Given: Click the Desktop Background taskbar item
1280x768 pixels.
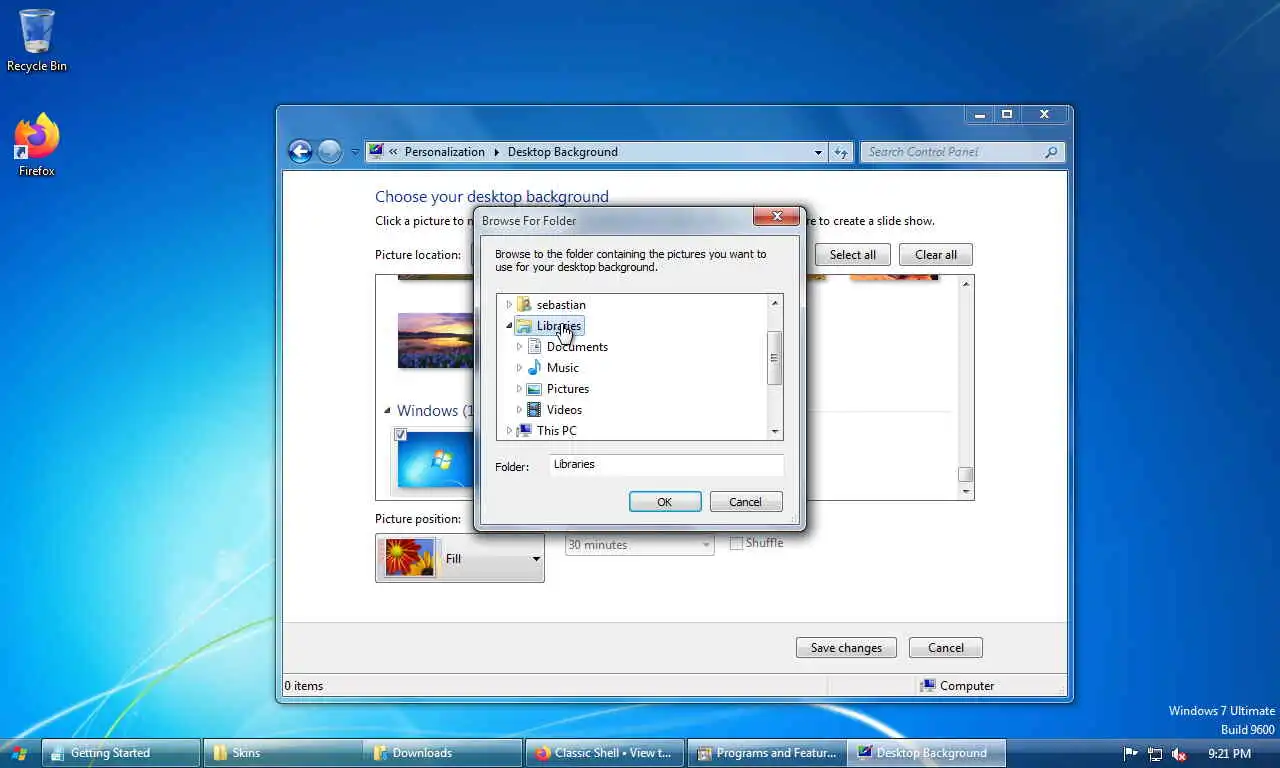Looking at the screenshot, I should pyautogui.click(x=927, y=753).
